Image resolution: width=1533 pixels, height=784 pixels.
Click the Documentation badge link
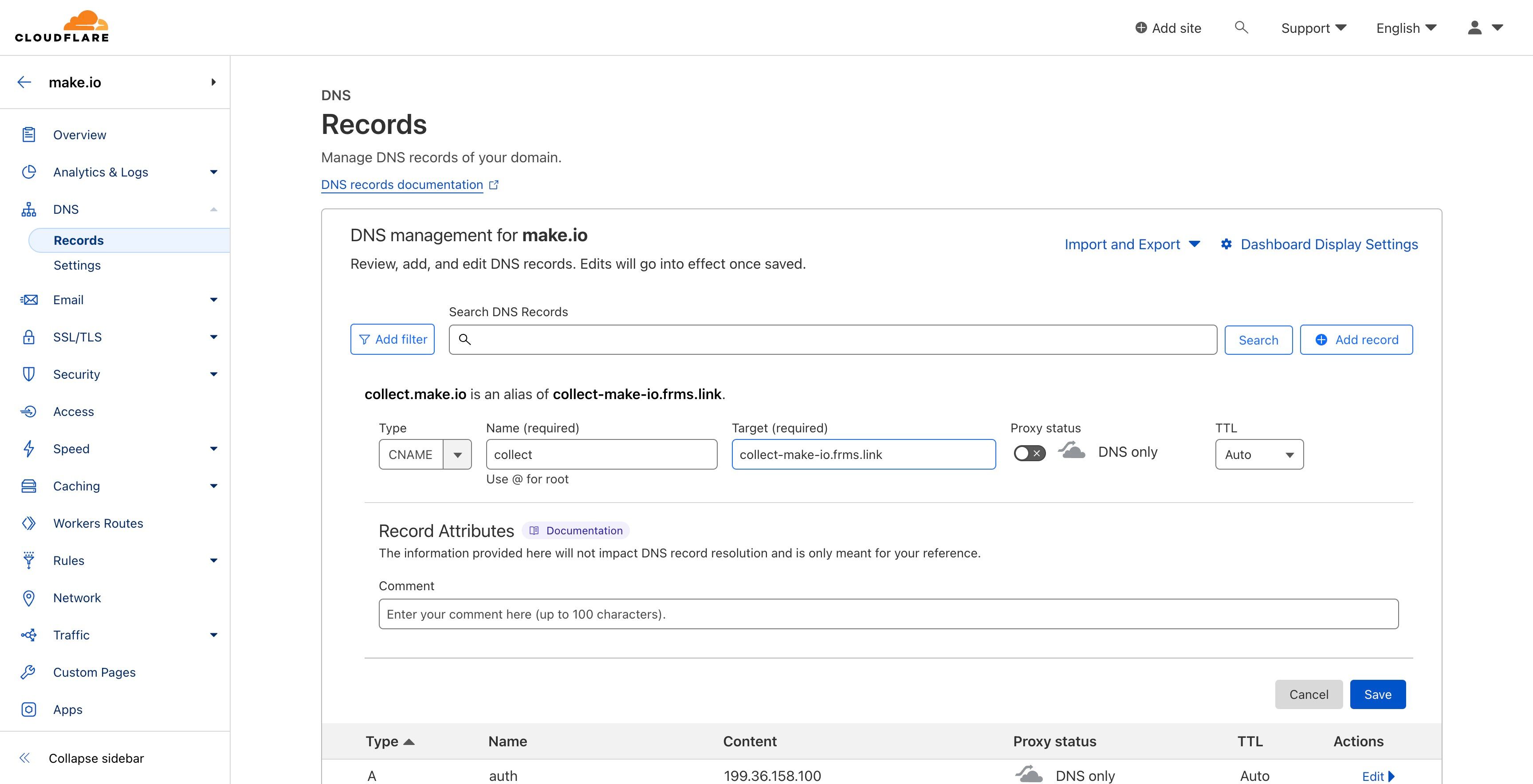pyautogui.click(x=576, y=531)
